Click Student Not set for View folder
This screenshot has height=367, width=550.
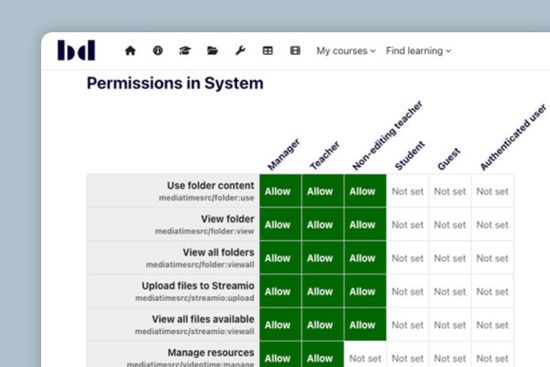pyautogui.click(x=408, y=225)
